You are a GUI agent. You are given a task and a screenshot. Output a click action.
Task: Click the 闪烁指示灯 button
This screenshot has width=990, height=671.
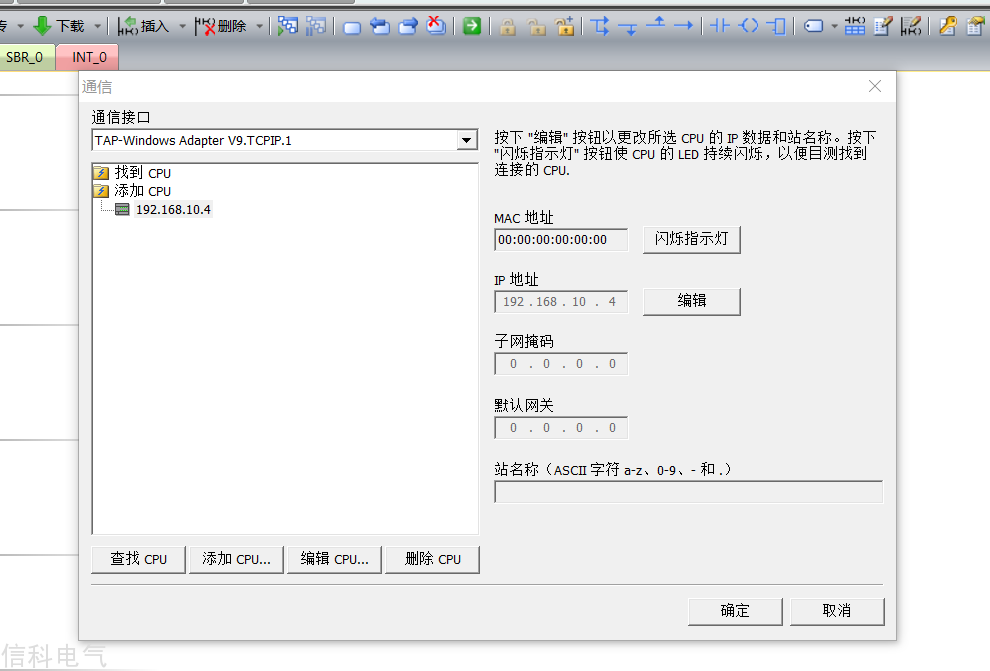pyautogui.click(x=691, y=239)
